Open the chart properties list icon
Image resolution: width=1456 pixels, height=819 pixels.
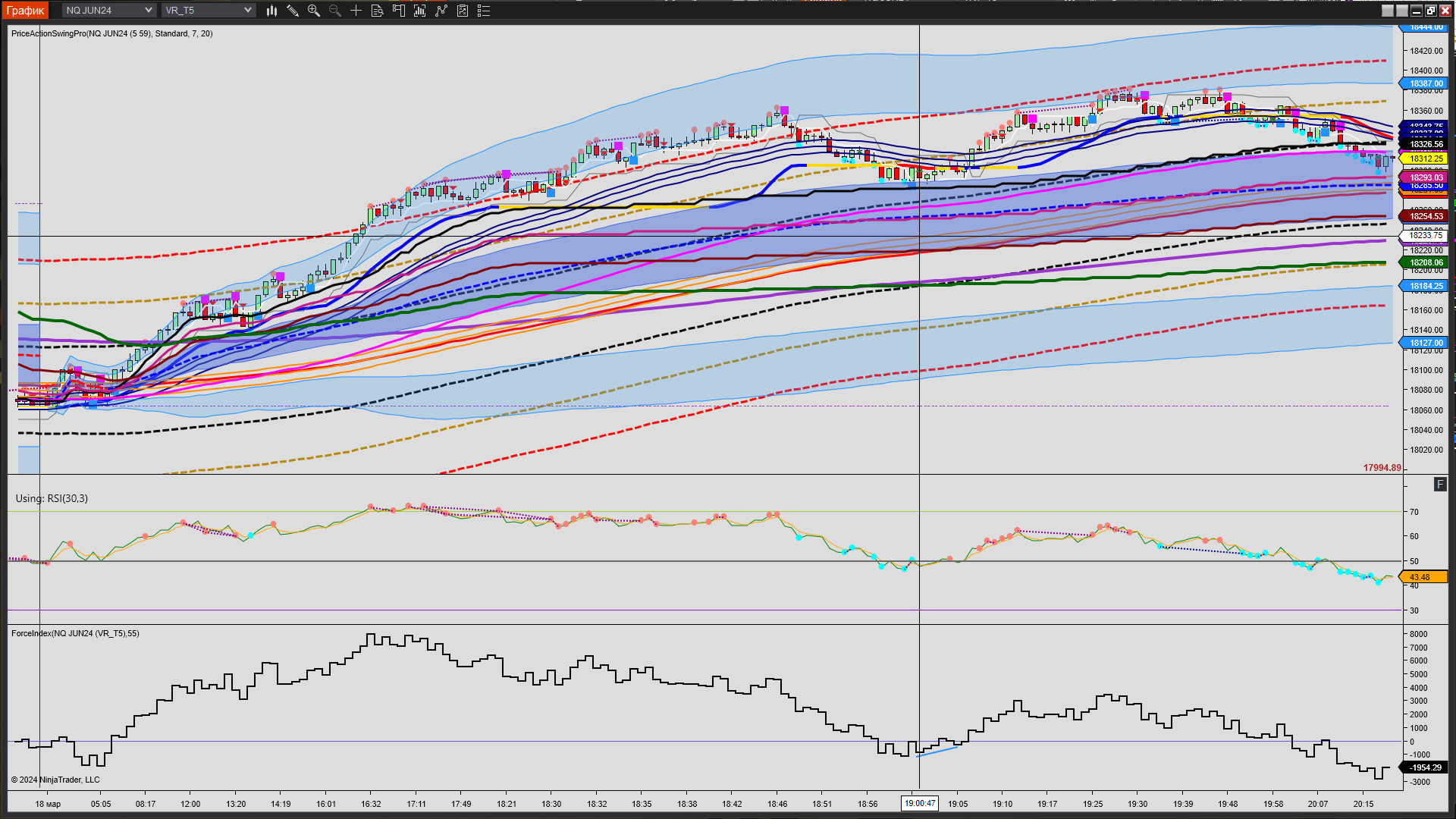pyautogui.click(x=484, y=11)
